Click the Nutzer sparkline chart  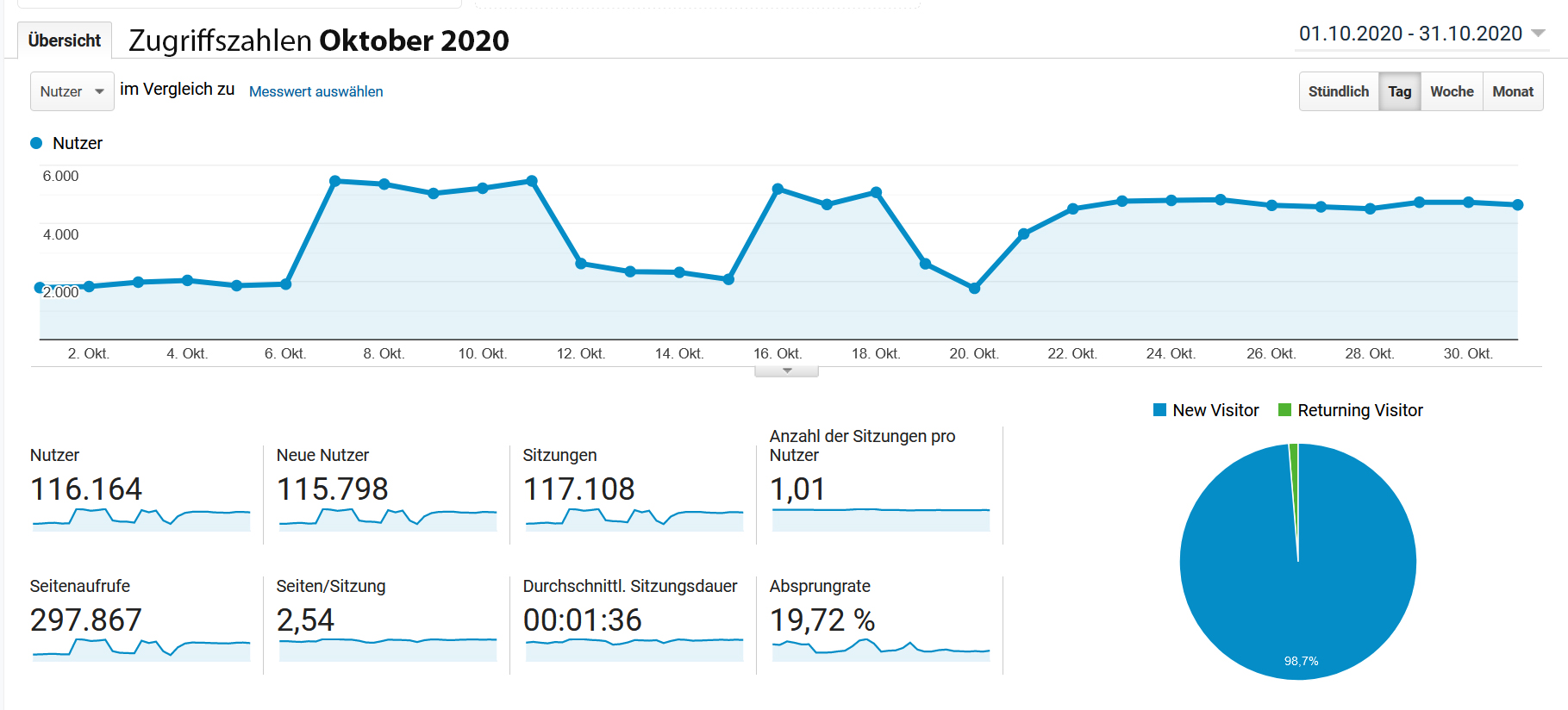pos(141,519)
